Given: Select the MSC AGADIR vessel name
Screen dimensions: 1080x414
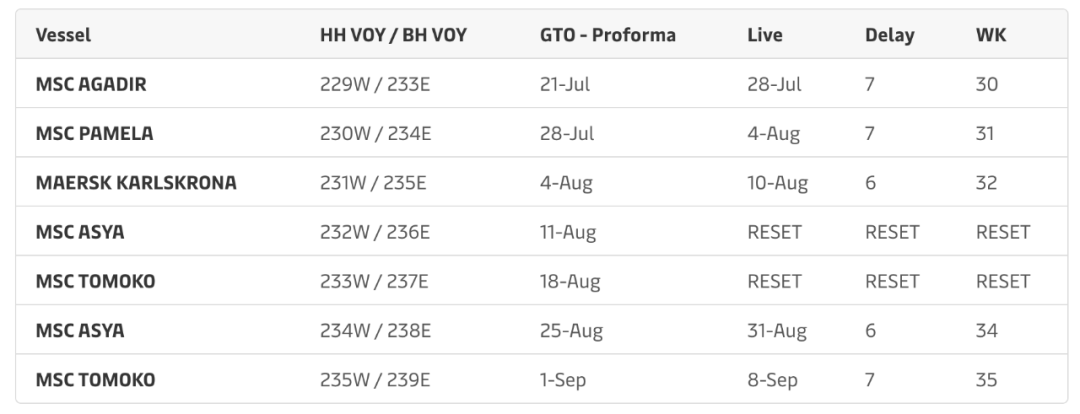Looking at the screenshot, I should 91,84.
